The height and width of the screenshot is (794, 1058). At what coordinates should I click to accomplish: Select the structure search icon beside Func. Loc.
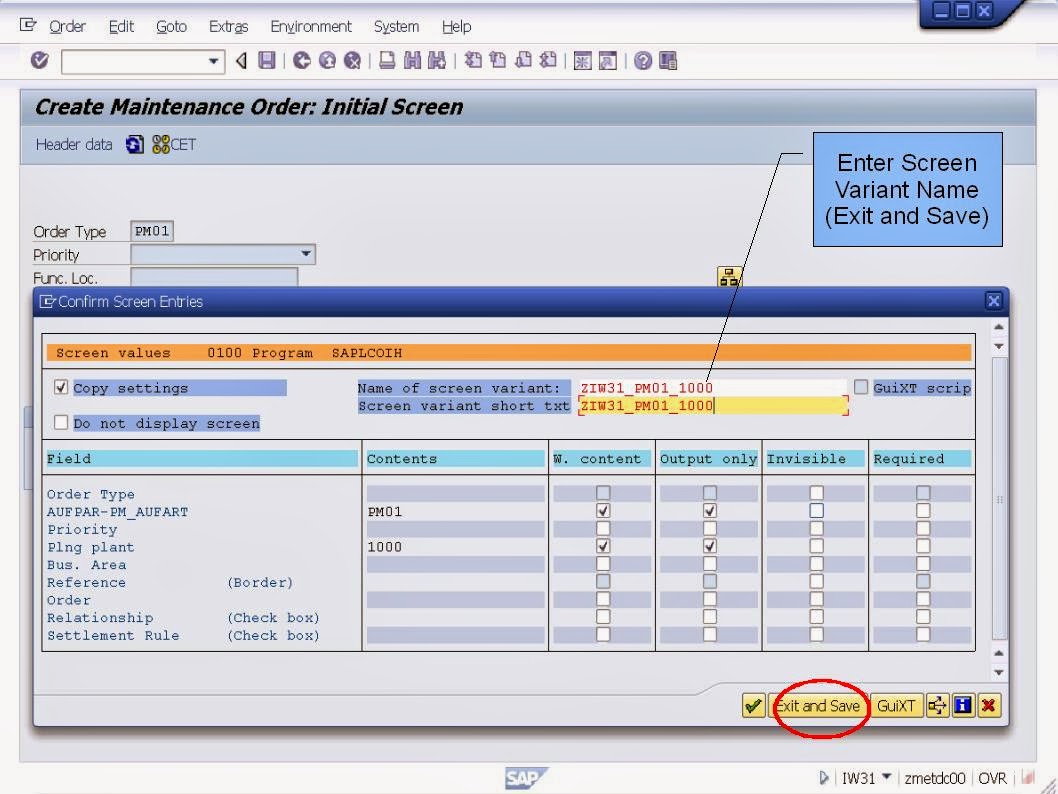(x=729, y=275)
